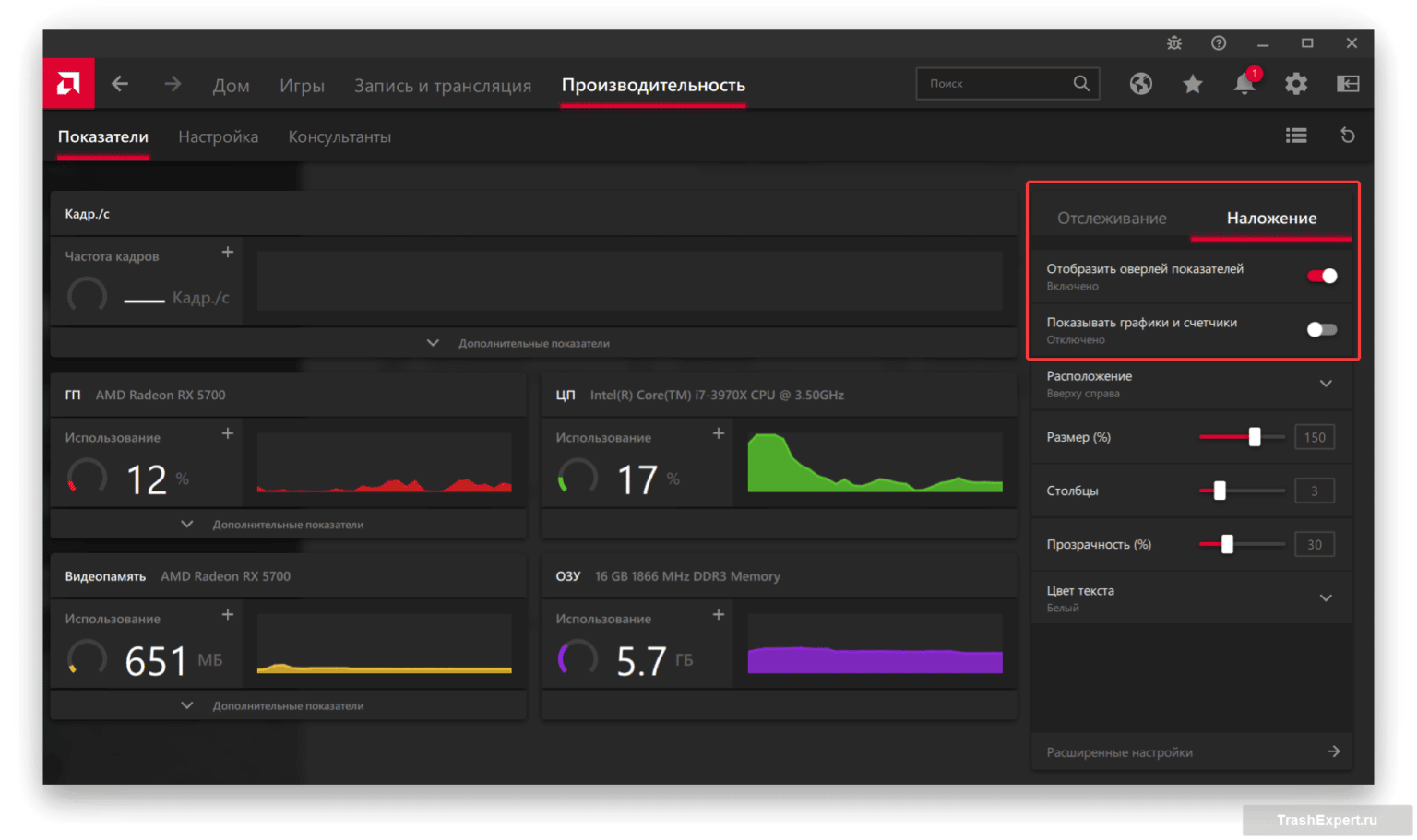Enable show graphs and counters toggle
Viewport: 1417px width, 840px height.
tap(1321, 329)
